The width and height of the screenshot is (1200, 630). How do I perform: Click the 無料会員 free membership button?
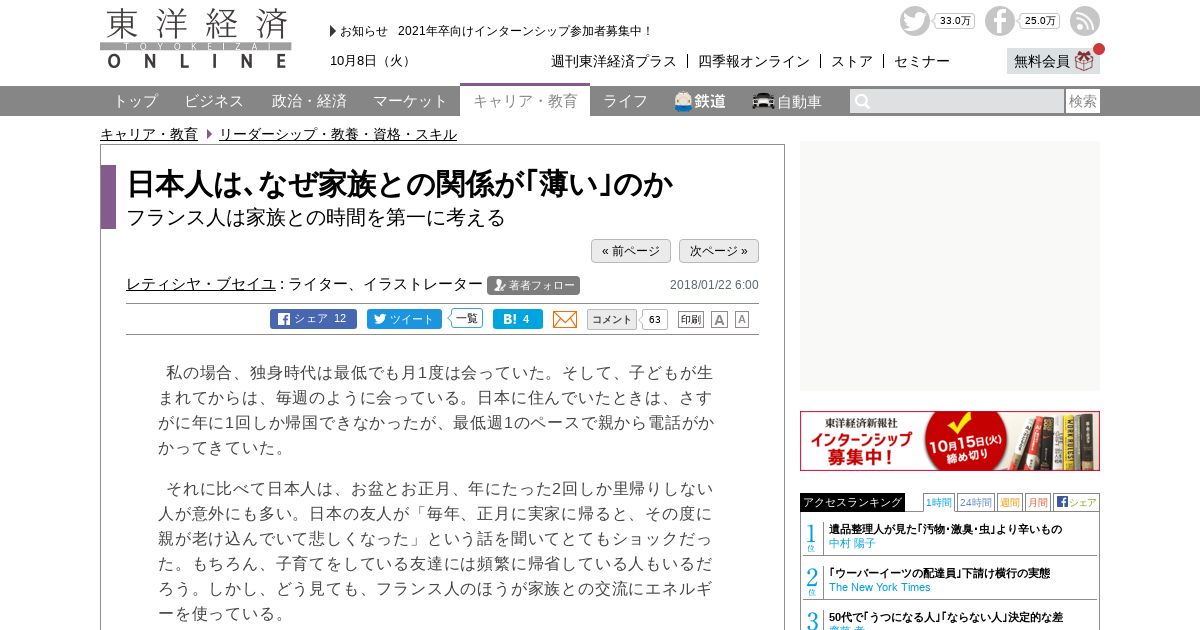pos(1053,61)
